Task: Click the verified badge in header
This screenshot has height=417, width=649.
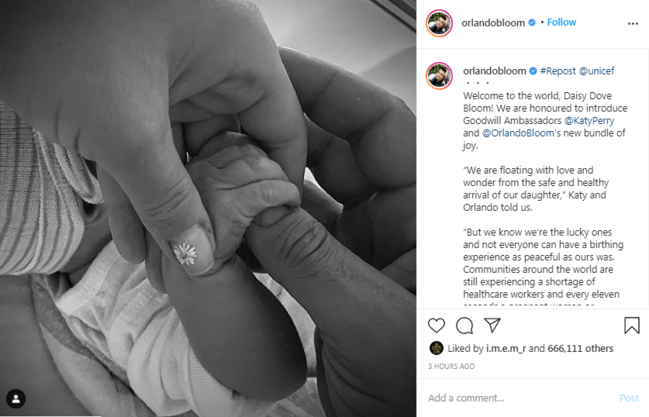Action: pos(532,23)
